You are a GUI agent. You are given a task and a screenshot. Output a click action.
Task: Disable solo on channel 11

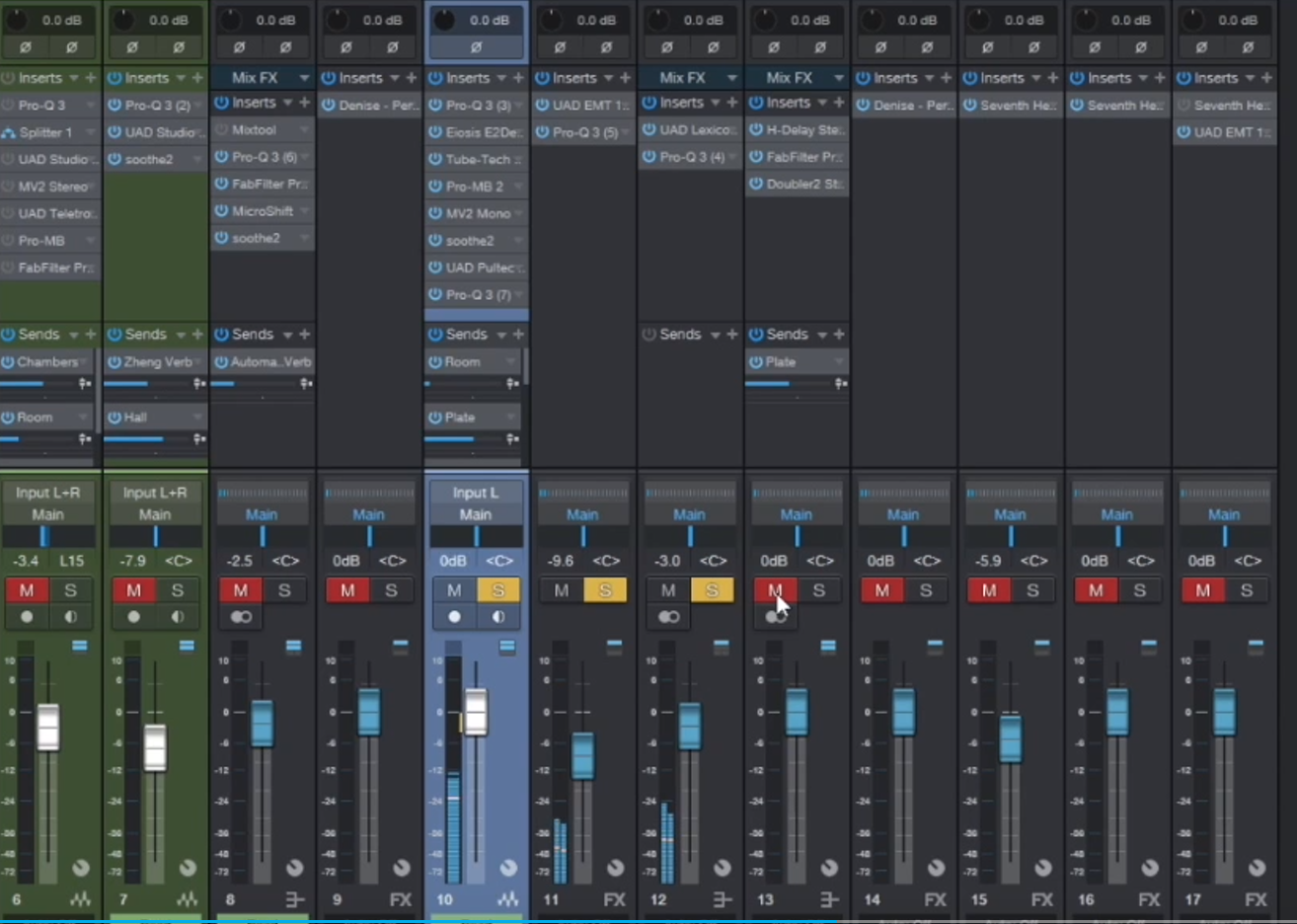coord(605,590)
